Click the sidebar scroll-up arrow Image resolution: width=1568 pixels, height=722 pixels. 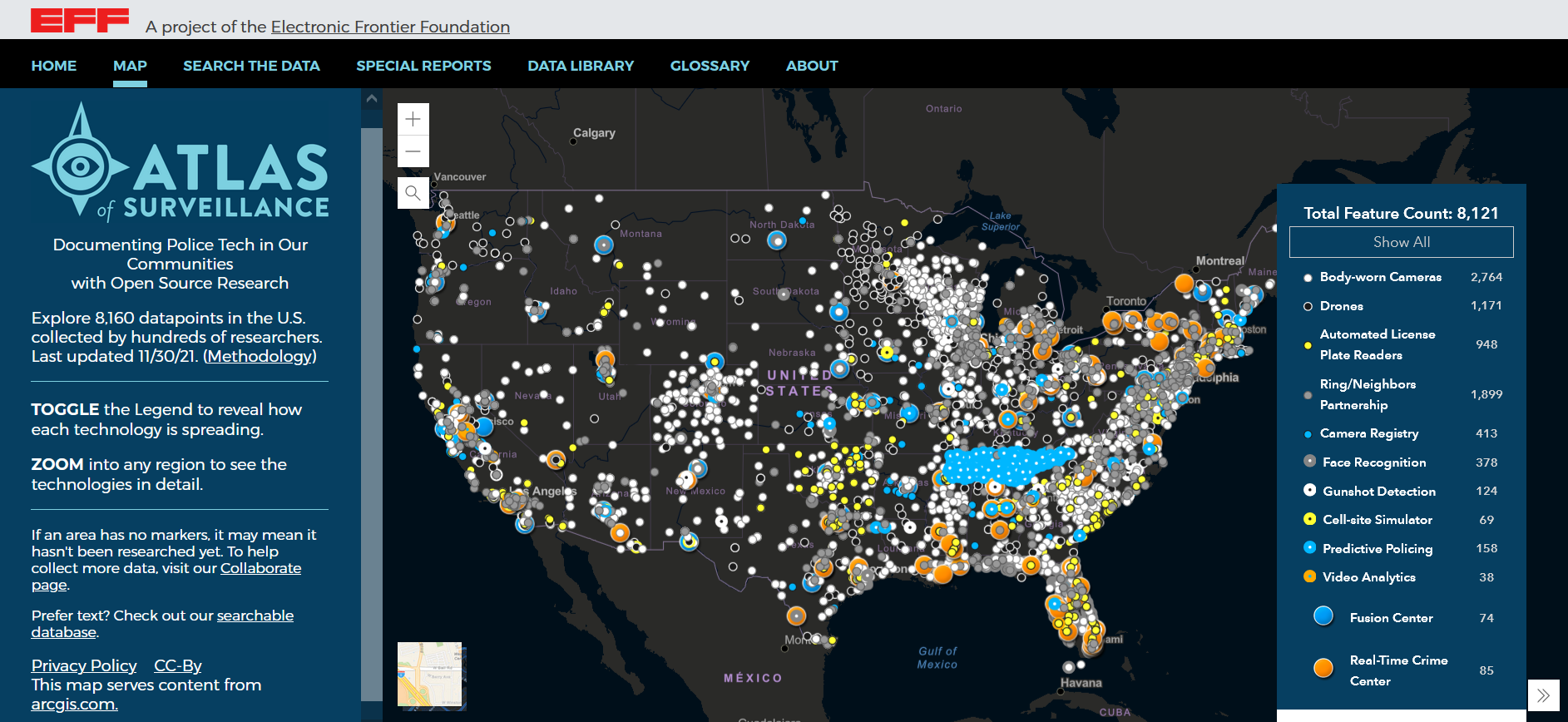tap(372, 99)
